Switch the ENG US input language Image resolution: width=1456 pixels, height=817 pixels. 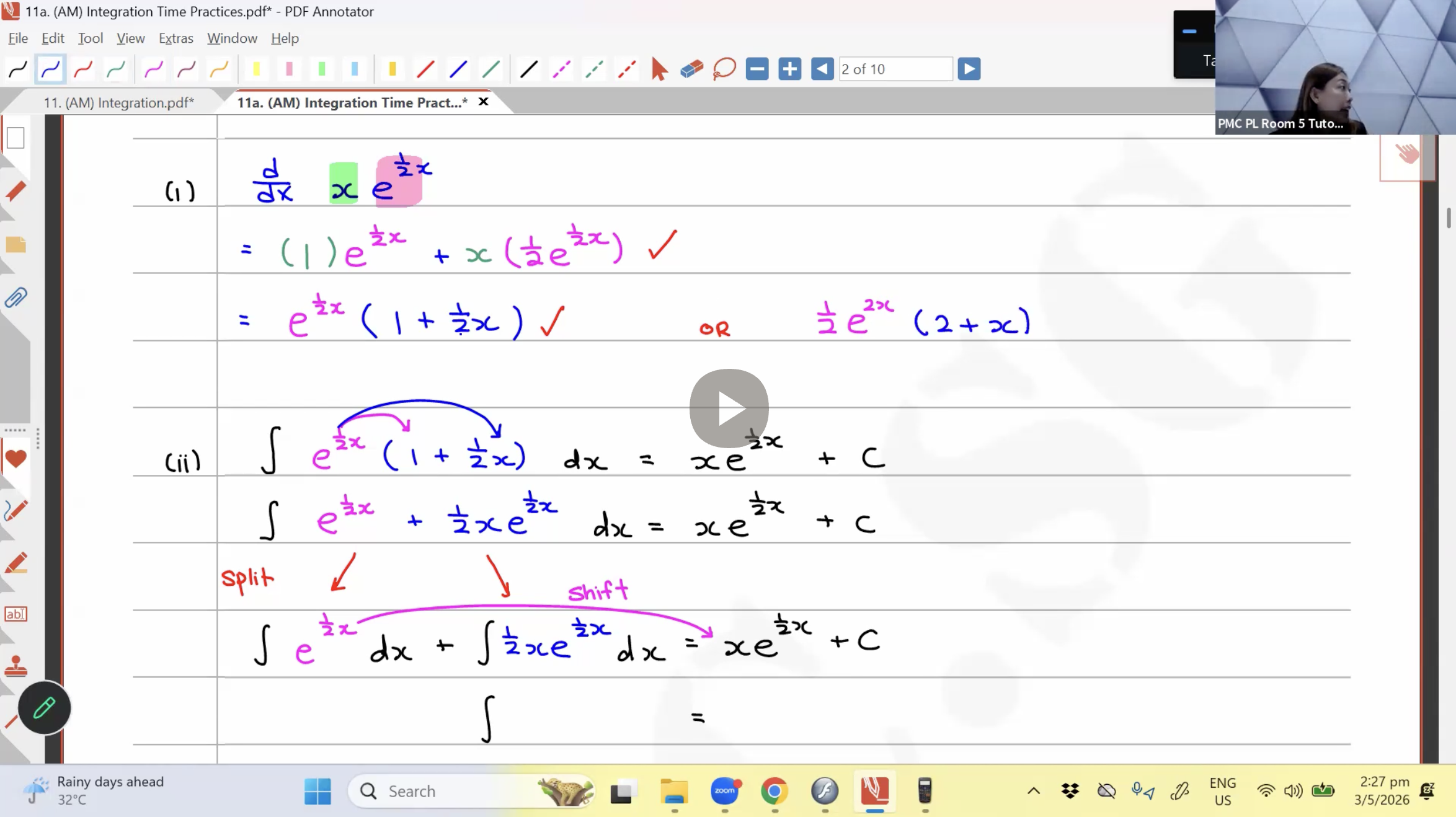[1223, 791]
